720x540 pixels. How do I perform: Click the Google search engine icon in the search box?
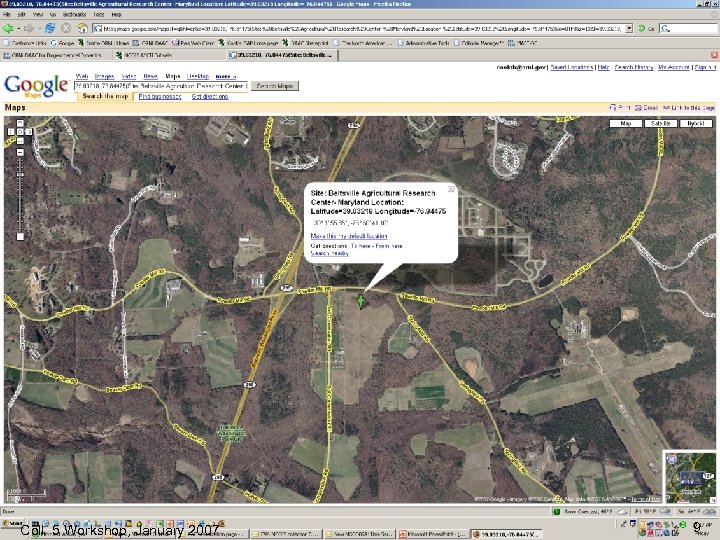pos(665,28)
